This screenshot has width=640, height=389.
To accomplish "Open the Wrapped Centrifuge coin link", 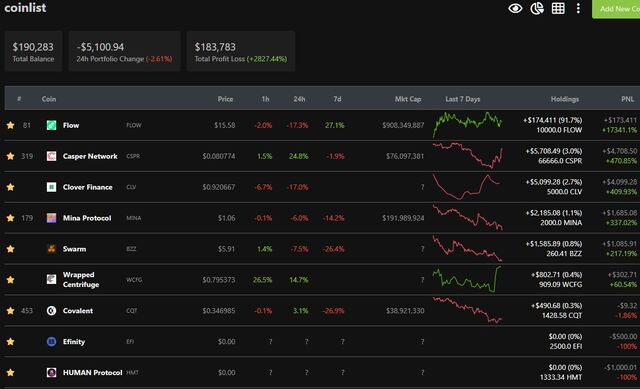I will 81,280.
